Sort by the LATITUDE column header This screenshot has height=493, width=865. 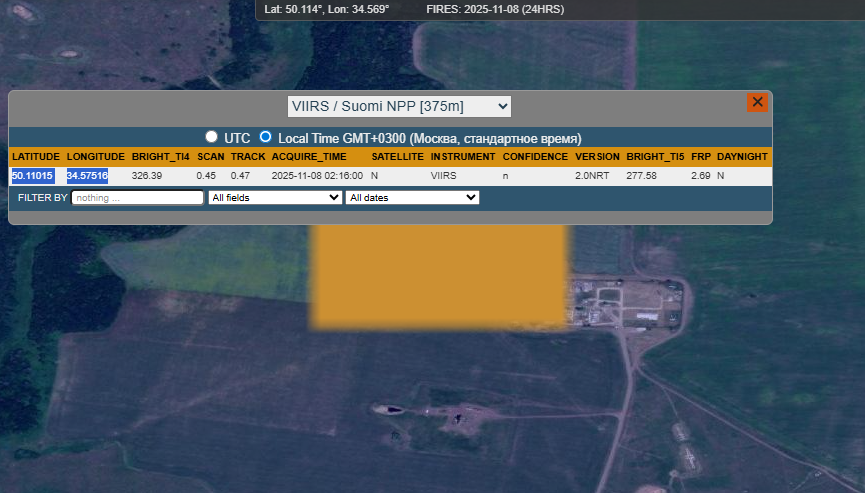tap(36, 157)
